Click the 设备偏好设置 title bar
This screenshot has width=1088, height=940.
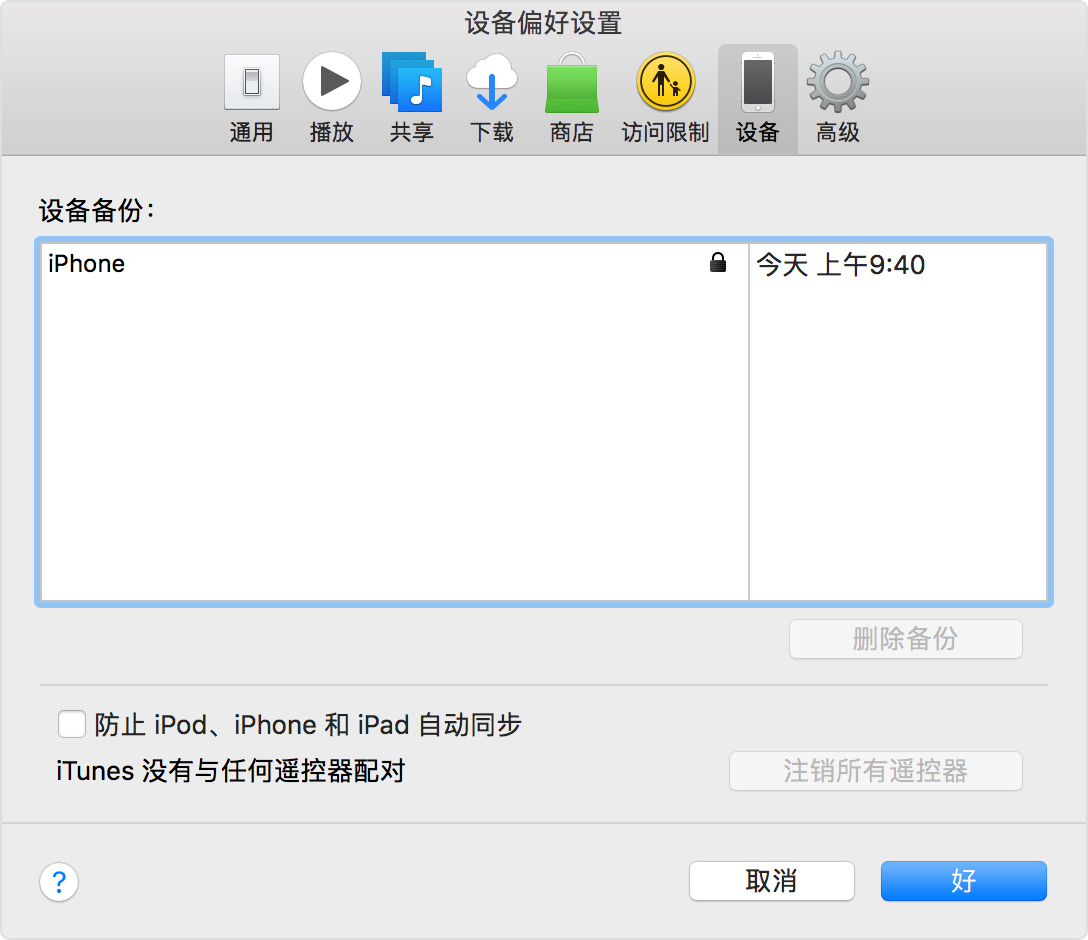click(544, 22)
